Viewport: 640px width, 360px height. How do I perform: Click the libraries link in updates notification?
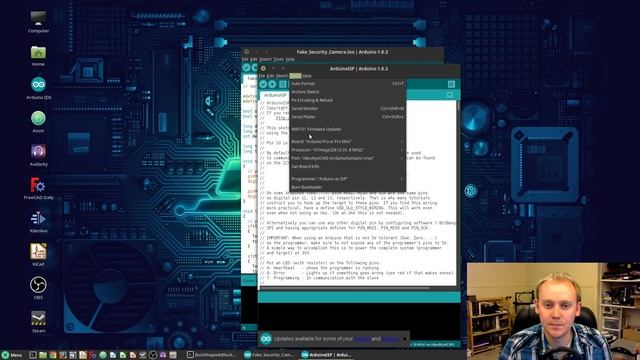point(390,339)
